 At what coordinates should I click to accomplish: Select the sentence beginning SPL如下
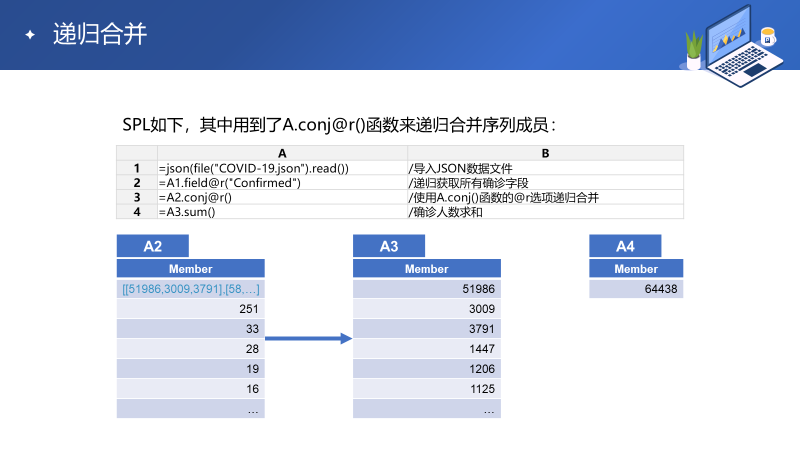point(339,124)
